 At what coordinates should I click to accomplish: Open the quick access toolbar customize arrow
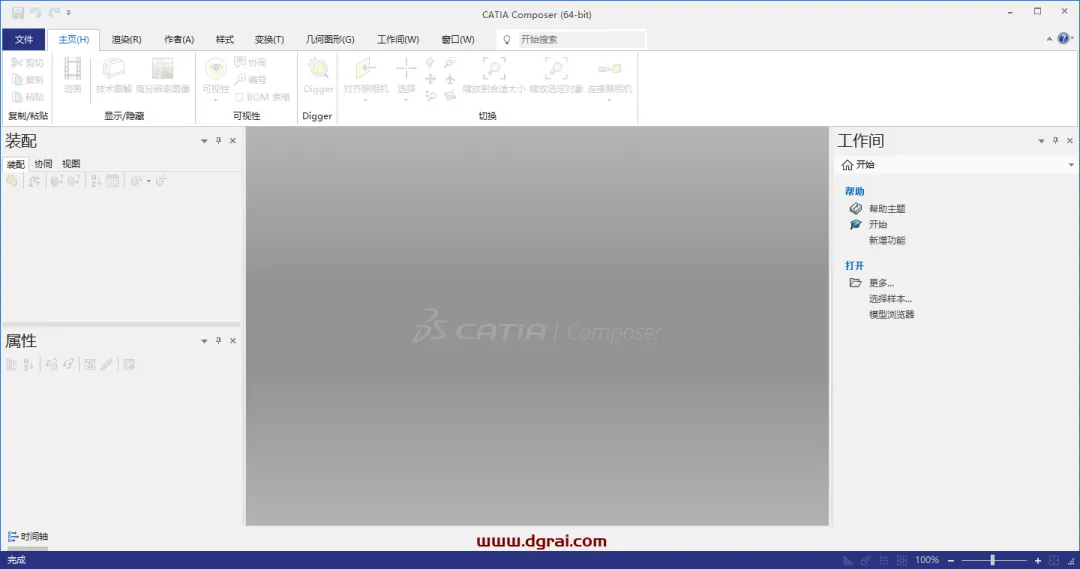(68, 13)
